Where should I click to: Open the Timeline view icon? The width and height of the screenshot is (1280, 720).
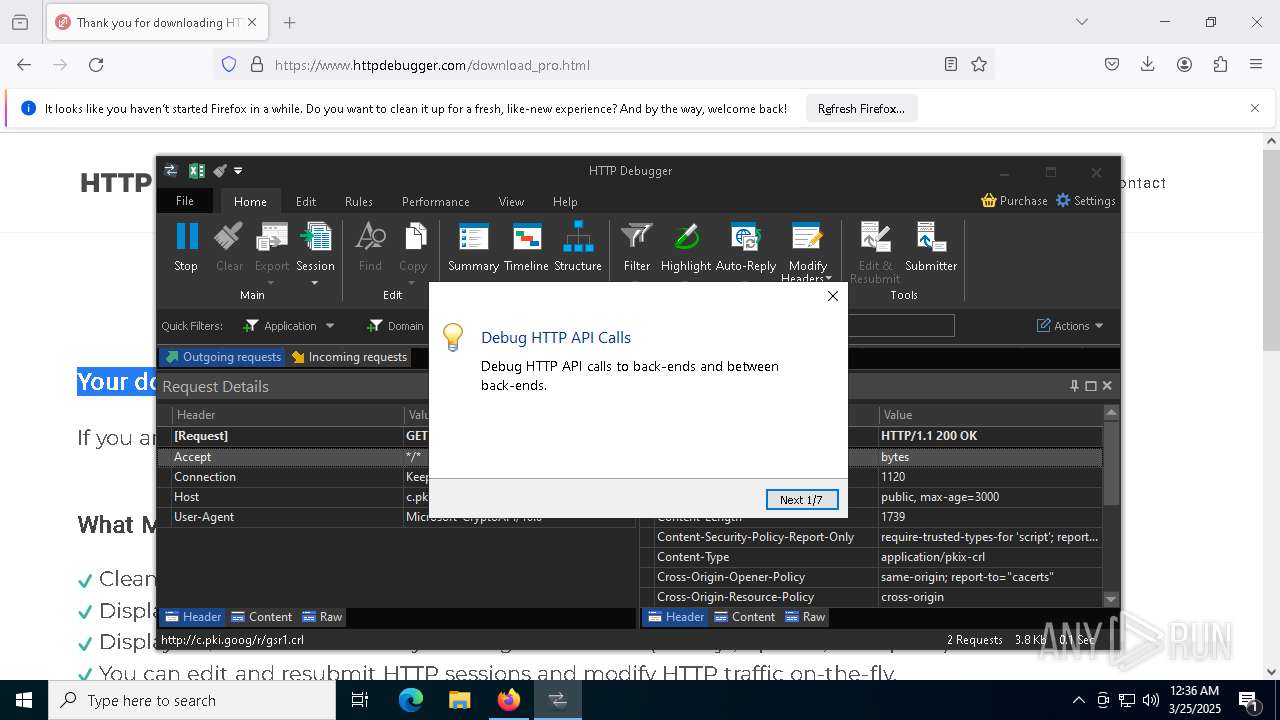point(526,237)
